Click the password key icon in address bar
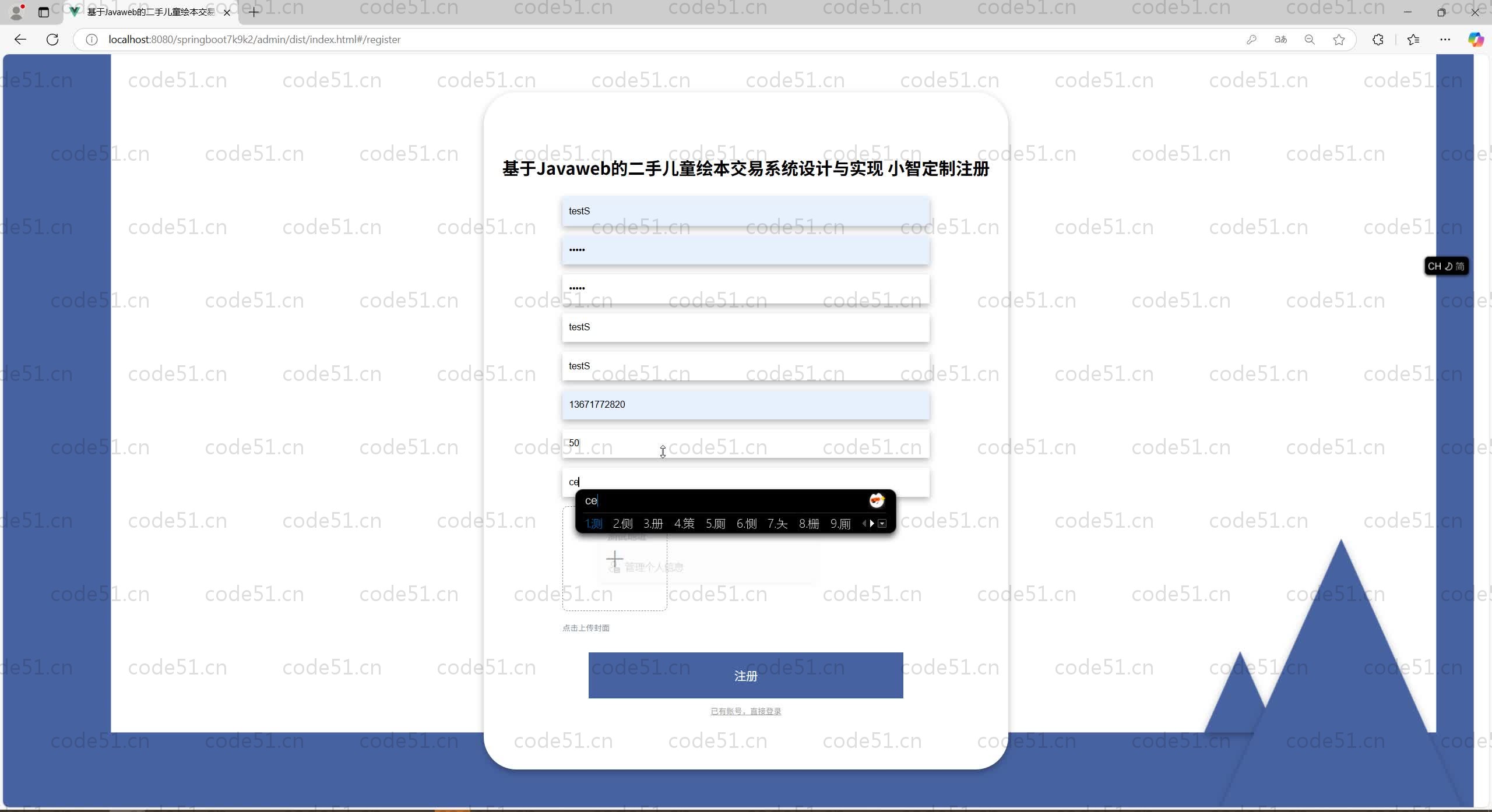Image resolution: width=1492 pixels, height=812 pixels. [x=1251, y=40]
